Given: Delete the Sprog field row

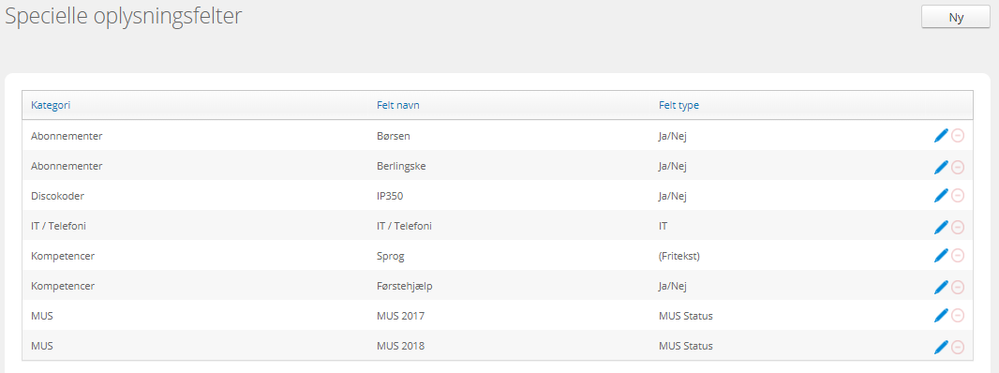Looking at the screenshot, I should click(x=958, y=256).
